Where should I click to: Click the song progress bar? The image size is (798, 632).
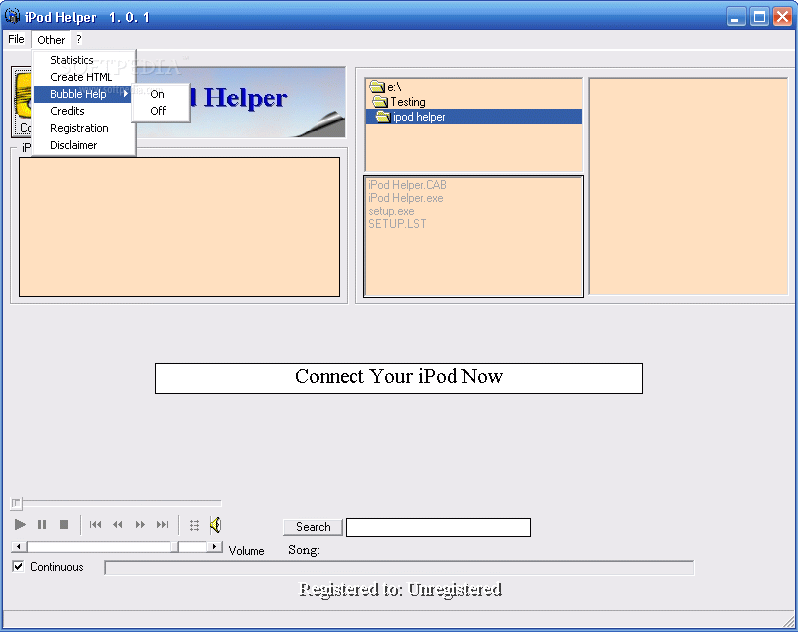pos(399,567)
